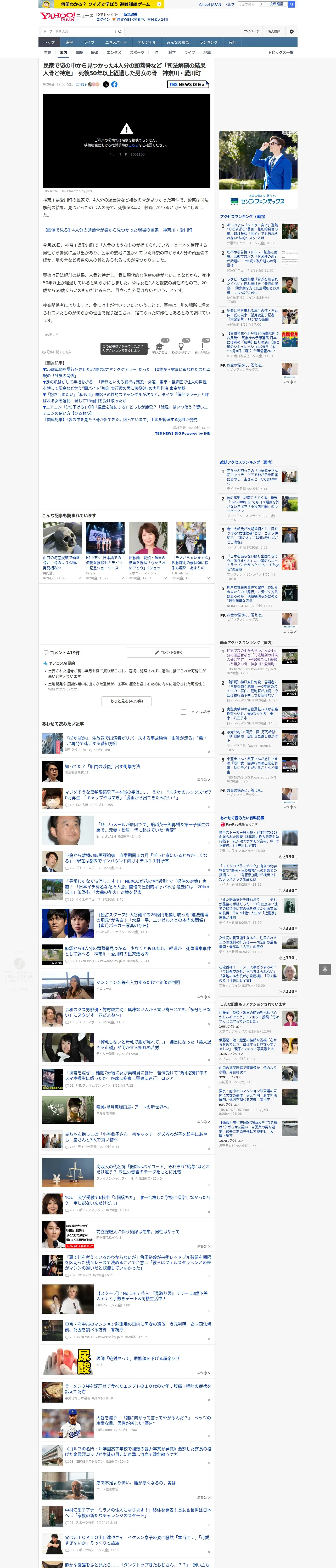Image resolution: width=336 pixels, height=1568 pixels.
Task: Share the article on Facebook
Action: click(x=114, y=85)
